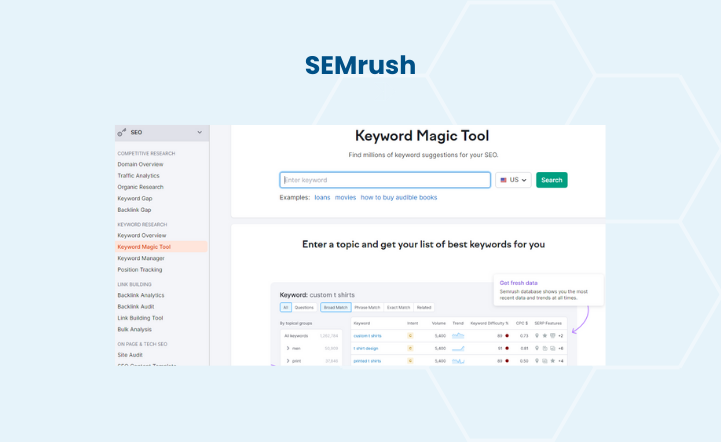The width and height of the screenshot is (721, 442).
Task: Click trend sparkline for printed t shirts
Action: coord(458,361)
